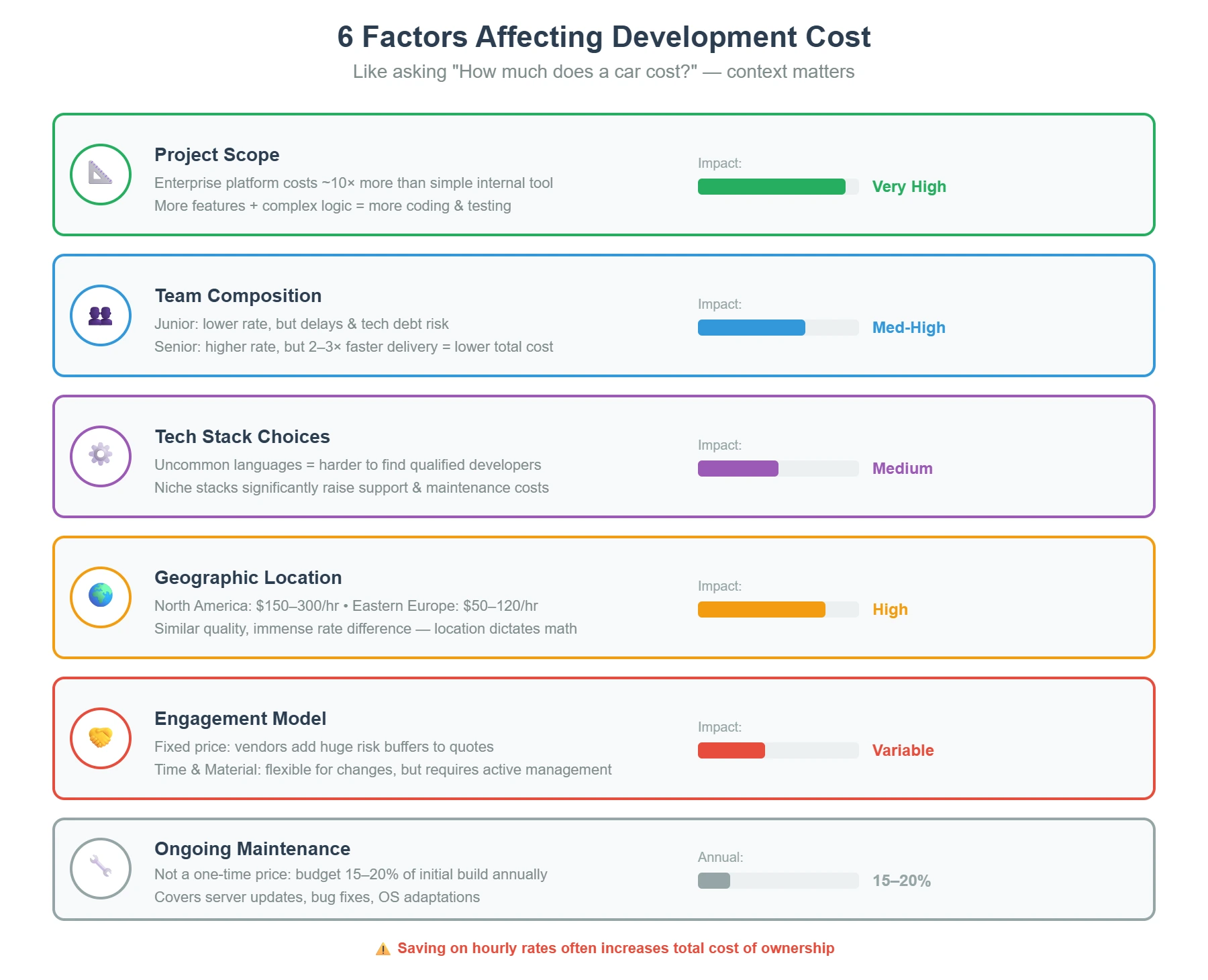This screenshot has width=1208, height=980.
Task: Click the car cost subtitle text
Action: (x=603, y=71)
